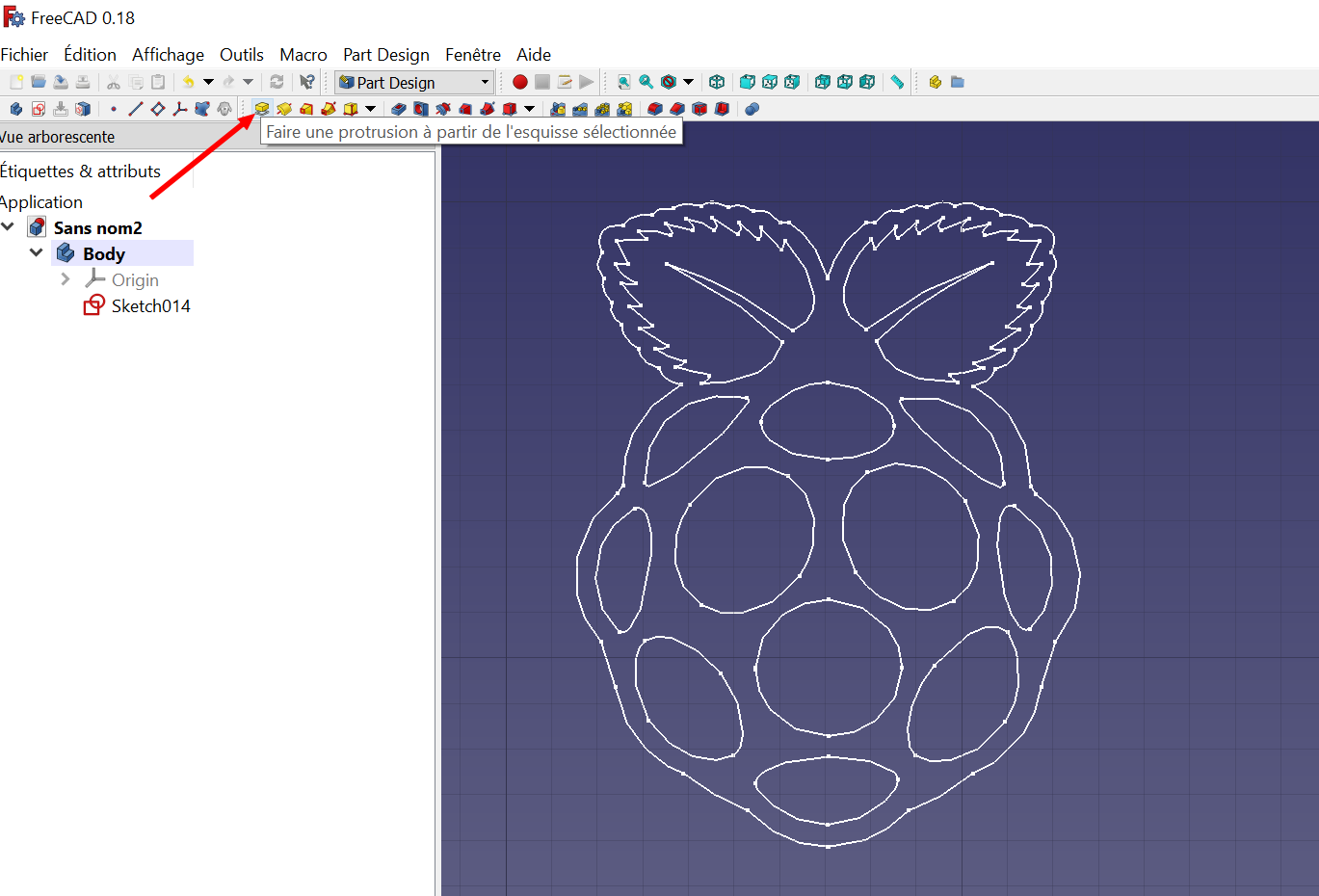This screenshot has height=896, width=1319.
Task: Select the Sans nom2 document item
Action: tap(85, 228)
